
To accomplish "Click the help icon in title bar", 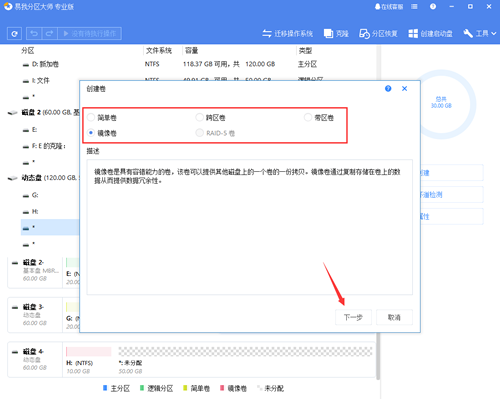I will [x=433, y=7].
